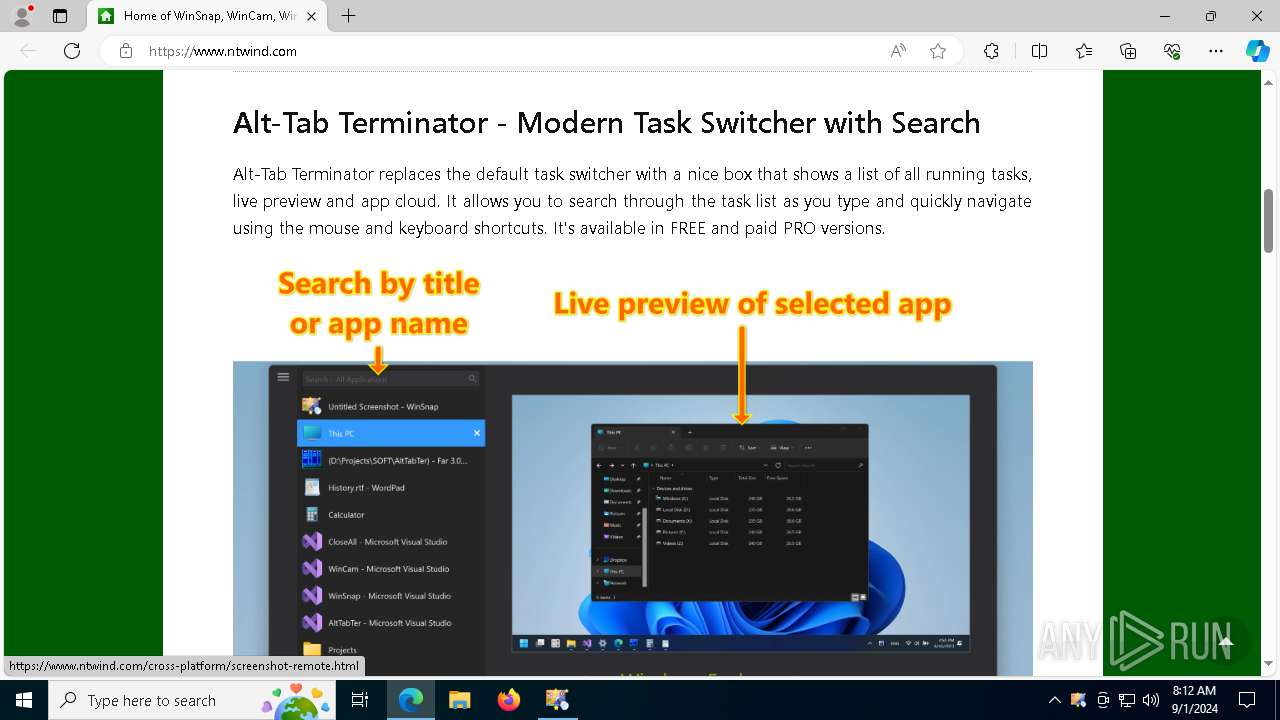Switch to Microsoft Edge on taskbar

411,700
